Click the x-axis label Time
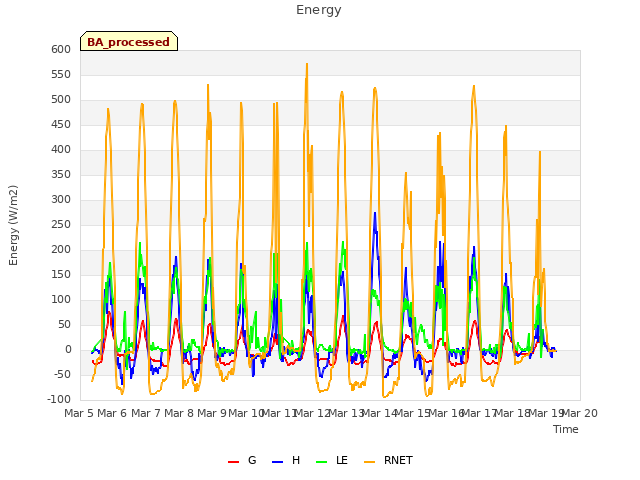 (566, 429)
